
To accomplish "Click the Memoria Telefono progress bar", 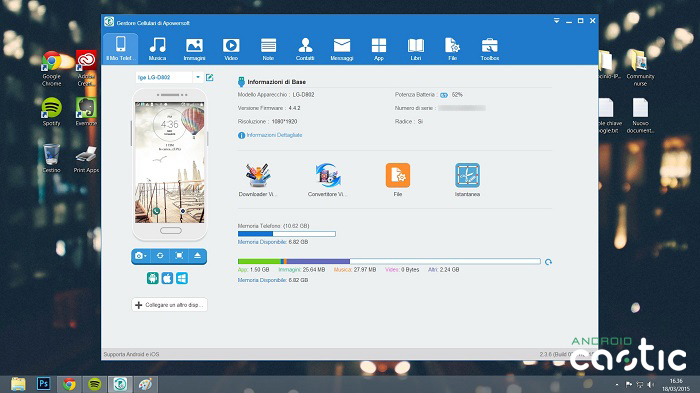I will 287,234.
